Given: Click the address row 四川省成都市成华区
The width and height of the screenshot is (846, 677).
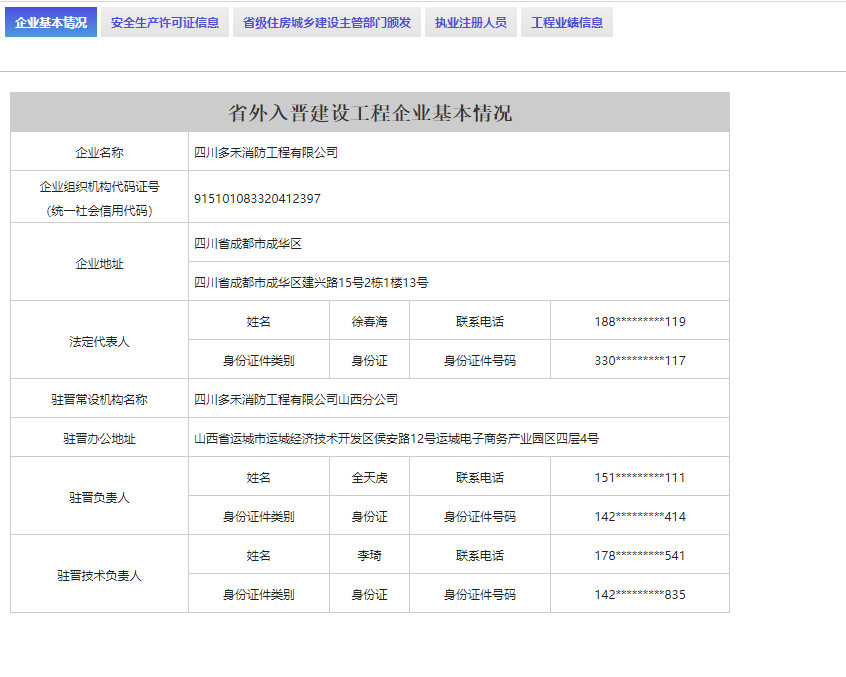Looking at the screenshot, I should point(248,243).
